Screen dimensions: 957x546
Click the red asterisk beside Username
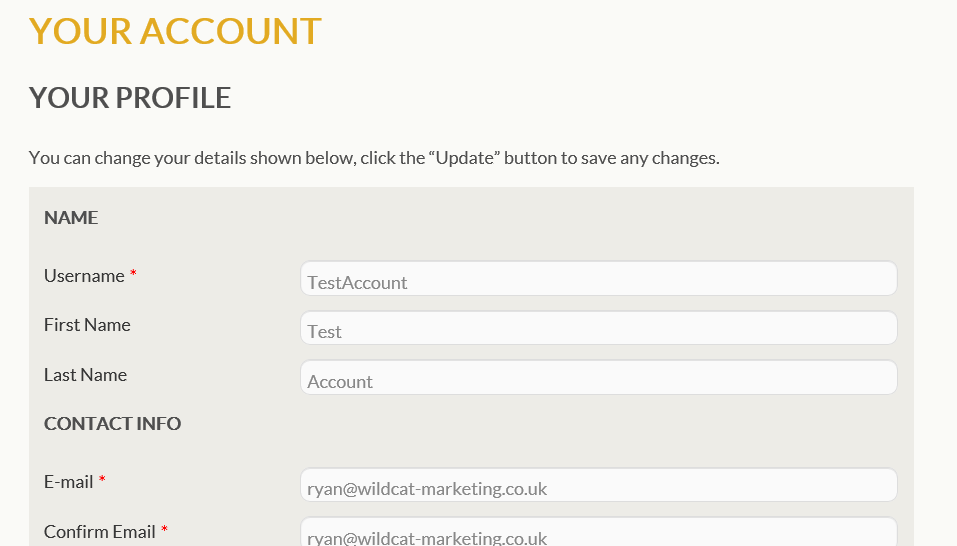[x=133, y=276]
